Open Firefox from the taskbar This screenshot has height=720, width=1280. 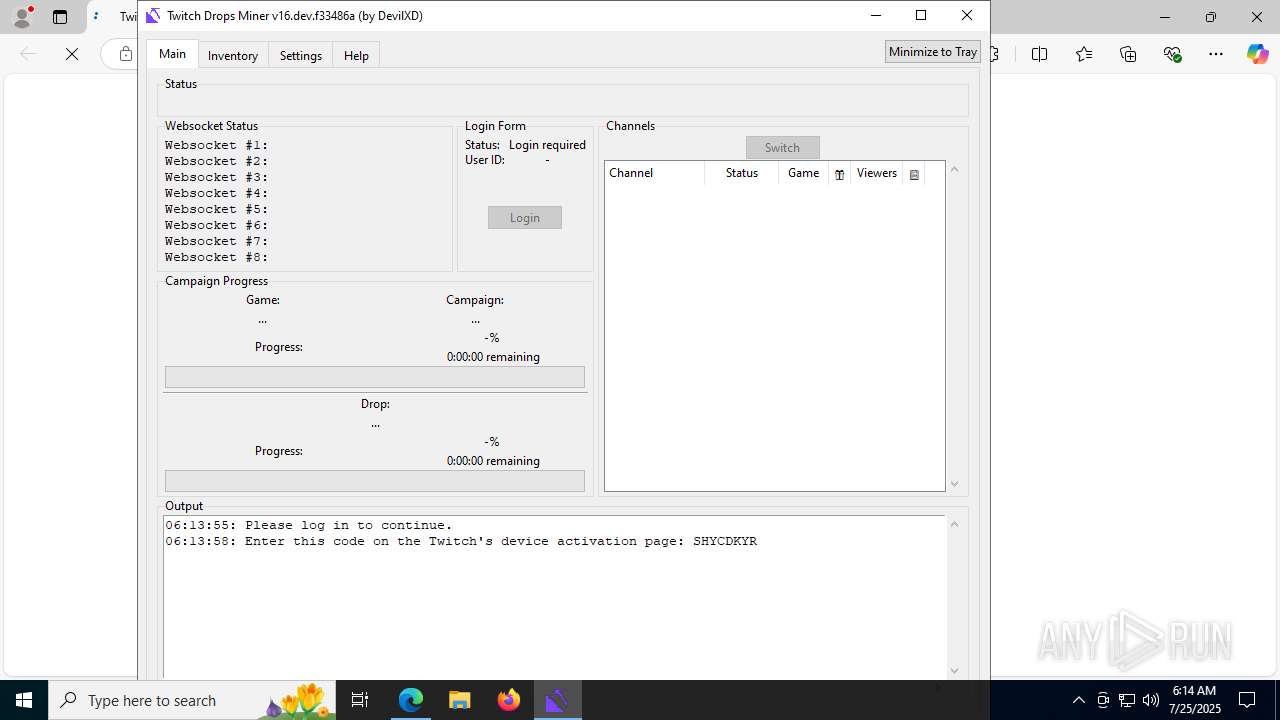(508, 700)
